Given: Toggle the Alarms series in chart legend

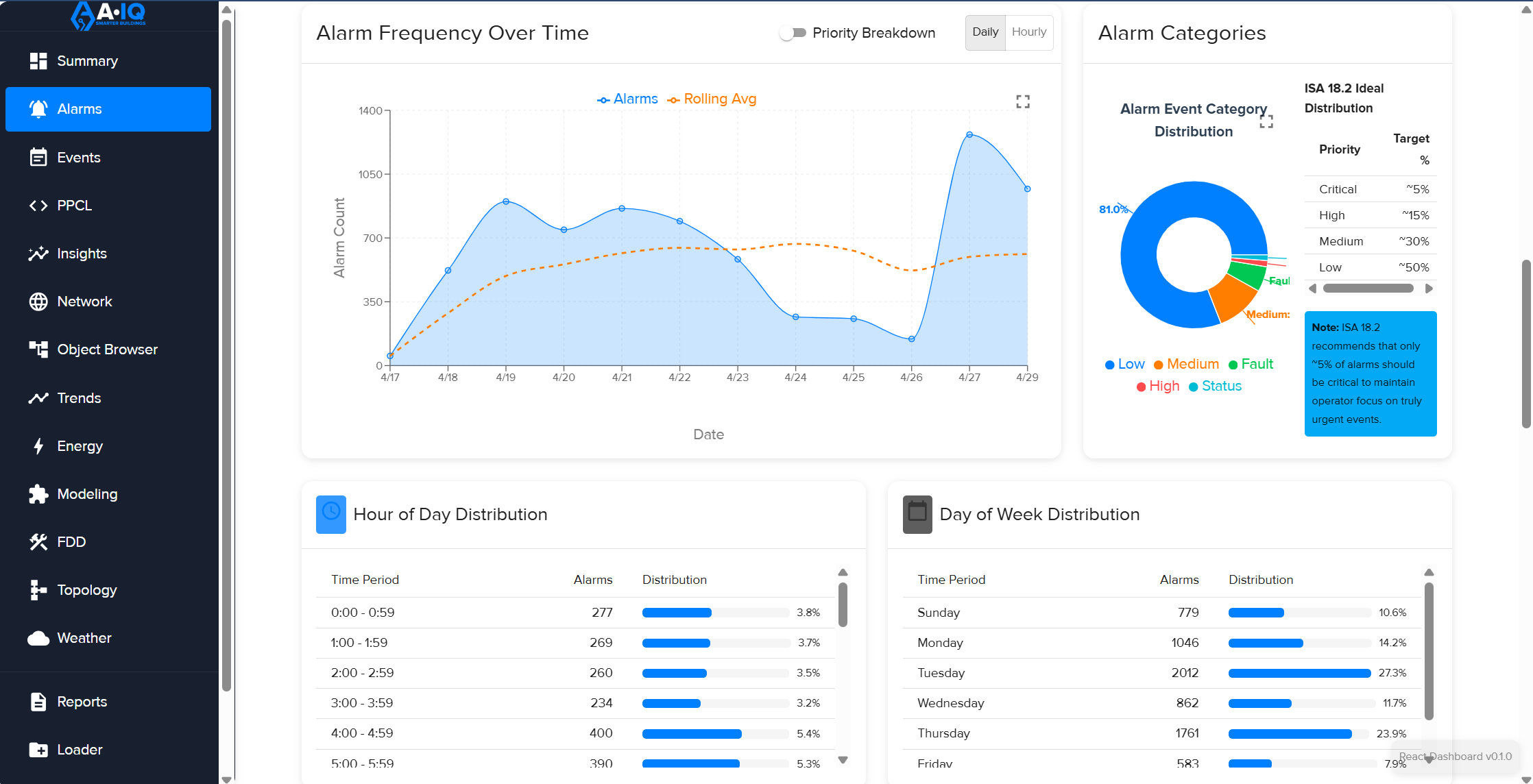Looking at the screenshot, I should point(627,99).
